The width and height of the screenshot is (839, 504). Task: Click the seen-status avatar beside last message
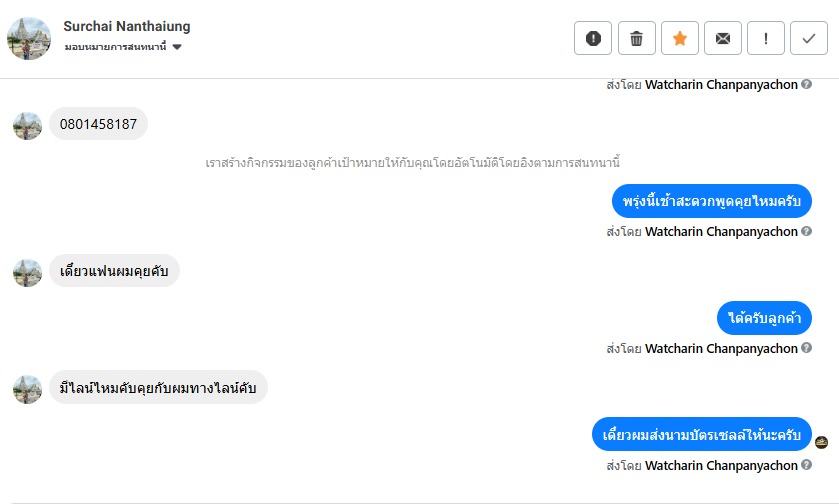pos(821,442)
